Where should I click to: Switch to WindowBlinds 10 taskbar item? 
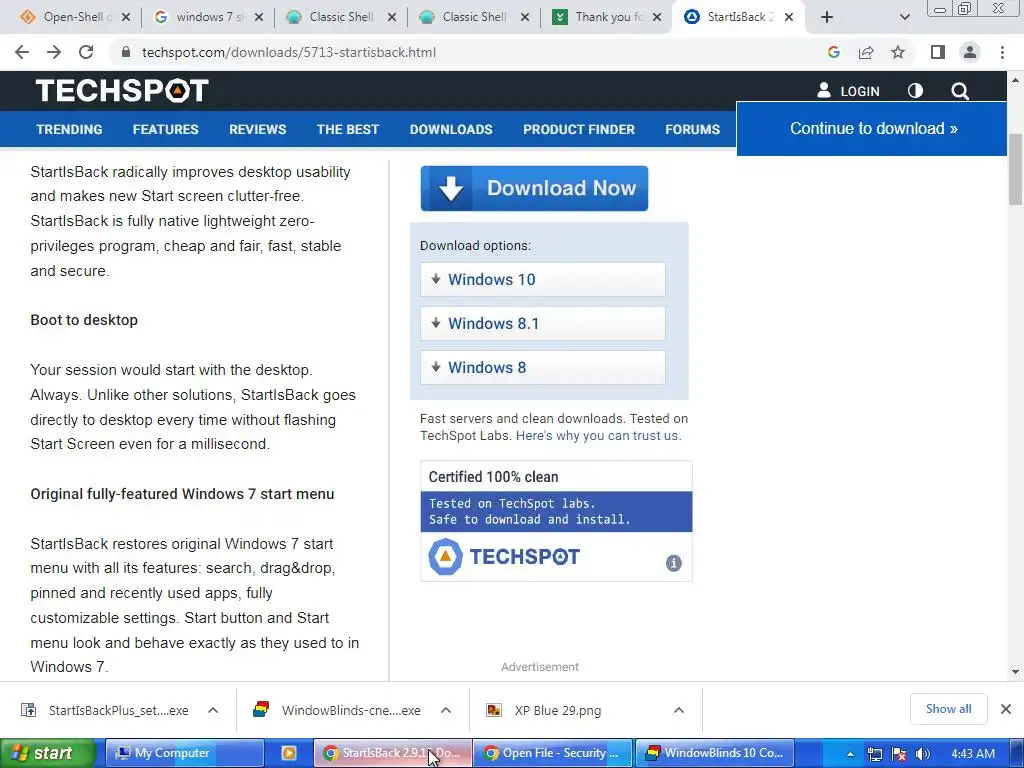[714, 753]
